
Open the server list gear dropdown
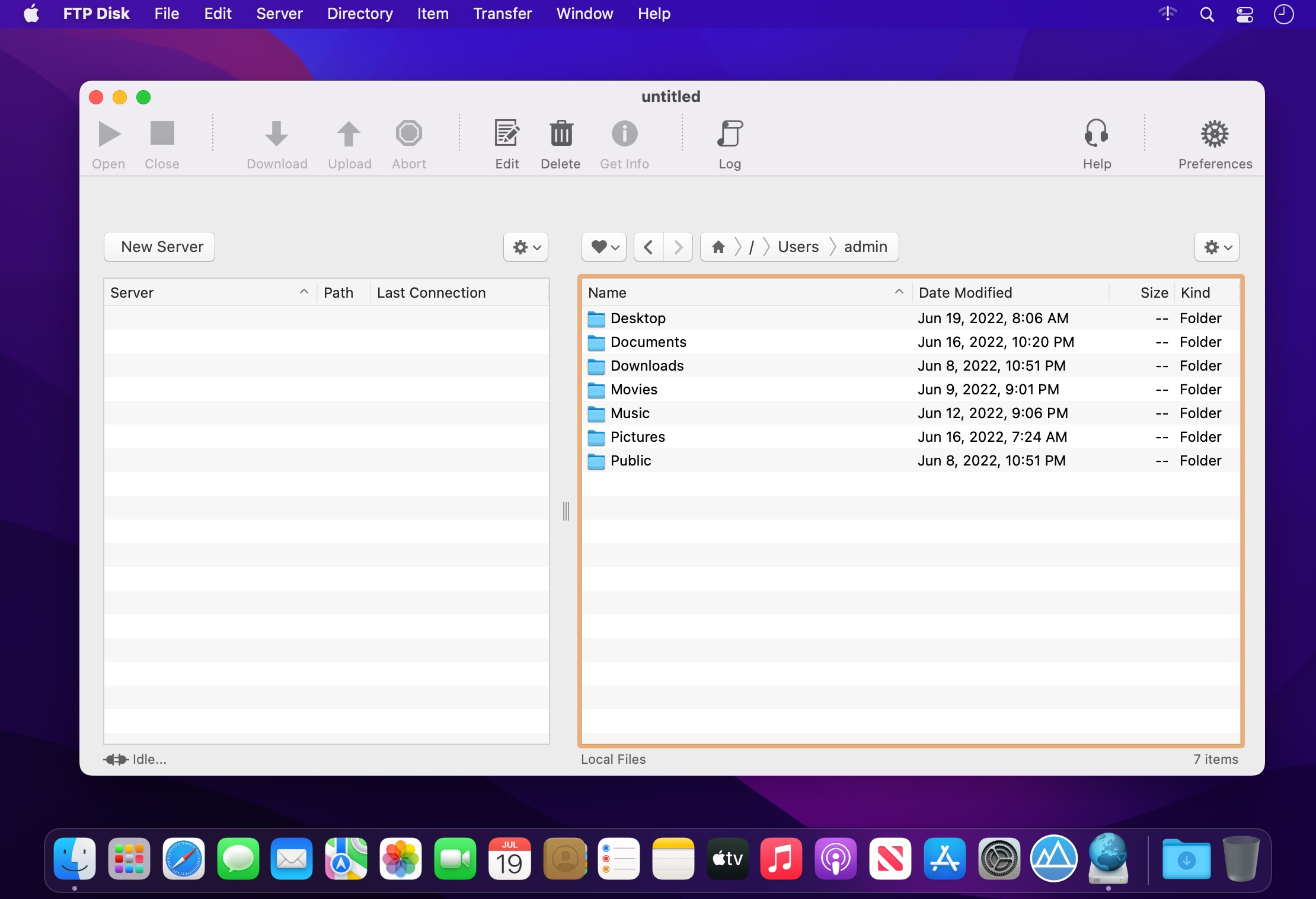pyautogui.click(x=526, y=247)
